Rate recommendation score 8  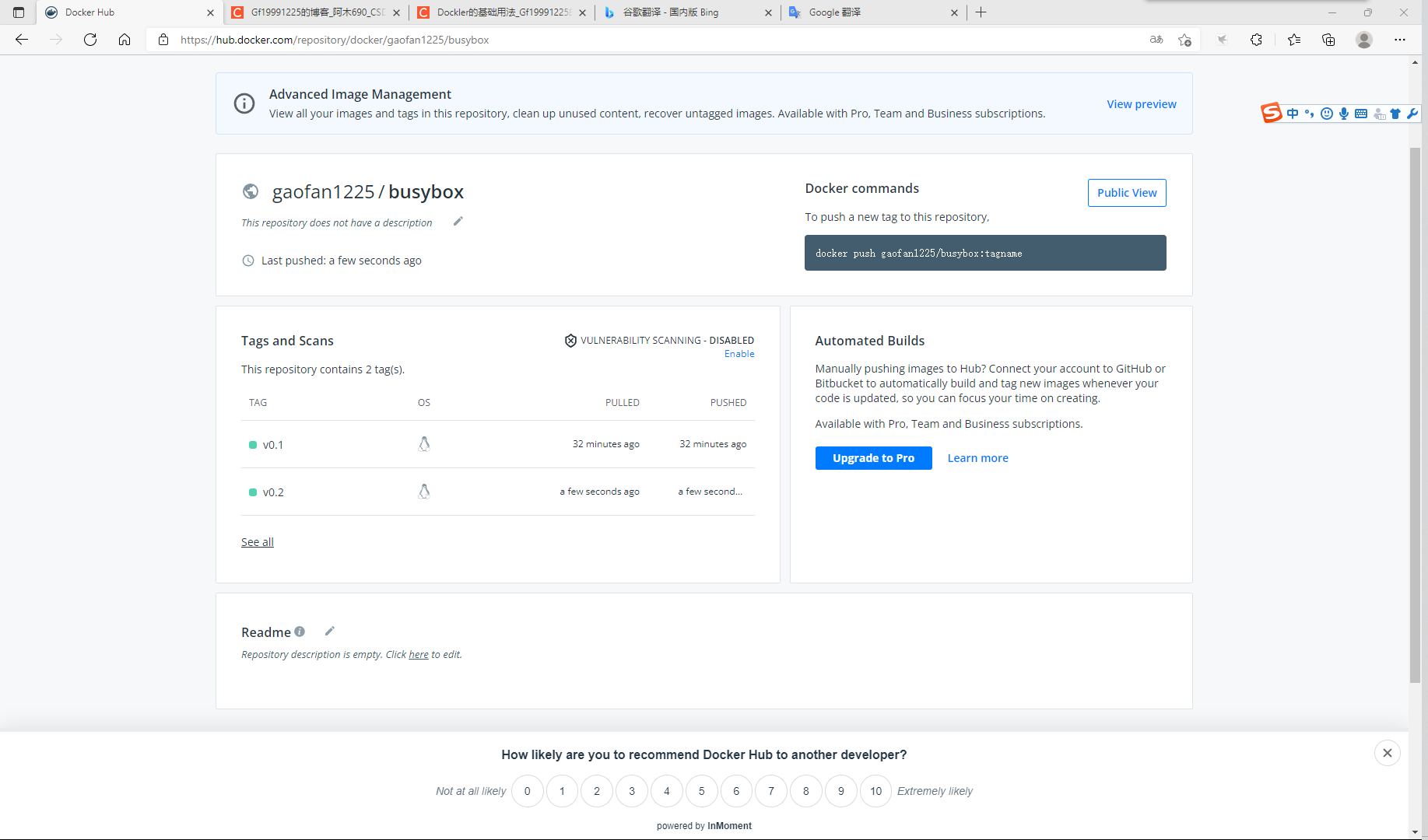pos(806,791)
